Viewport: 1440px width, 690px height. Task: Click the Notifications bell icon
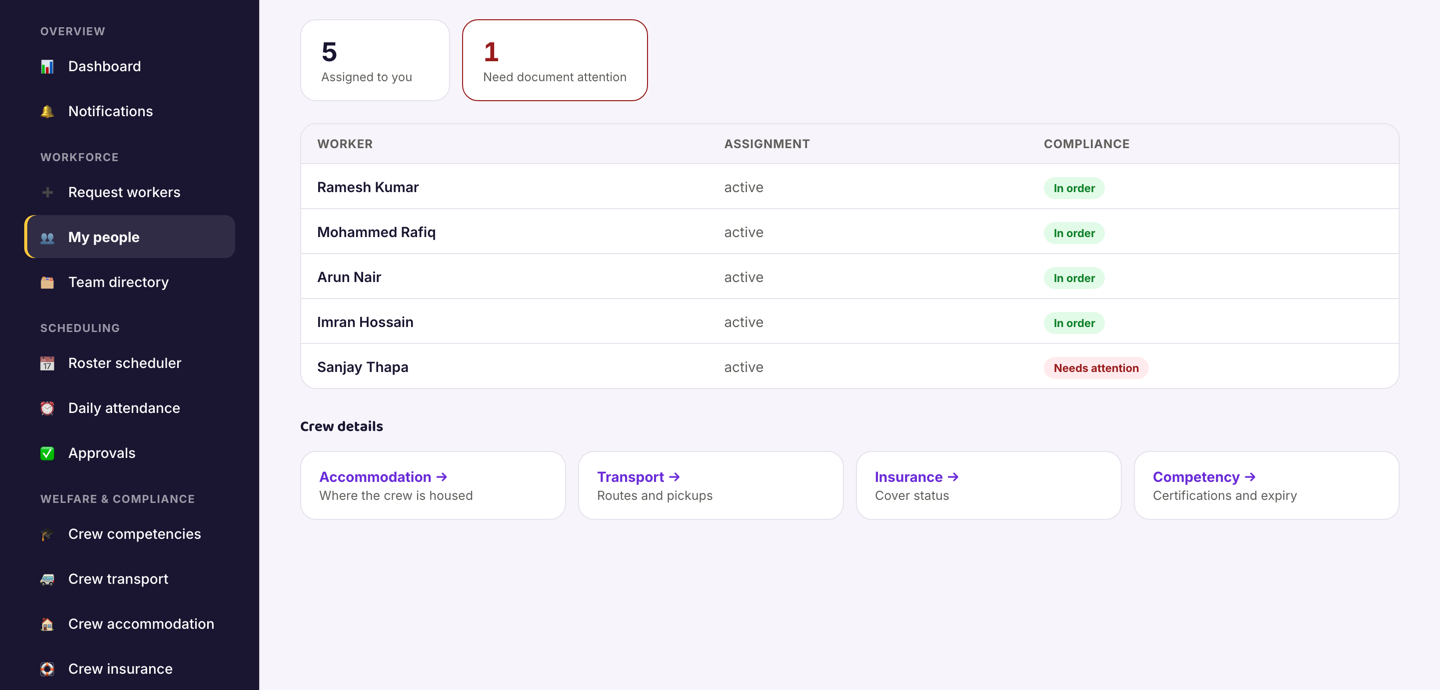(47, 111)
